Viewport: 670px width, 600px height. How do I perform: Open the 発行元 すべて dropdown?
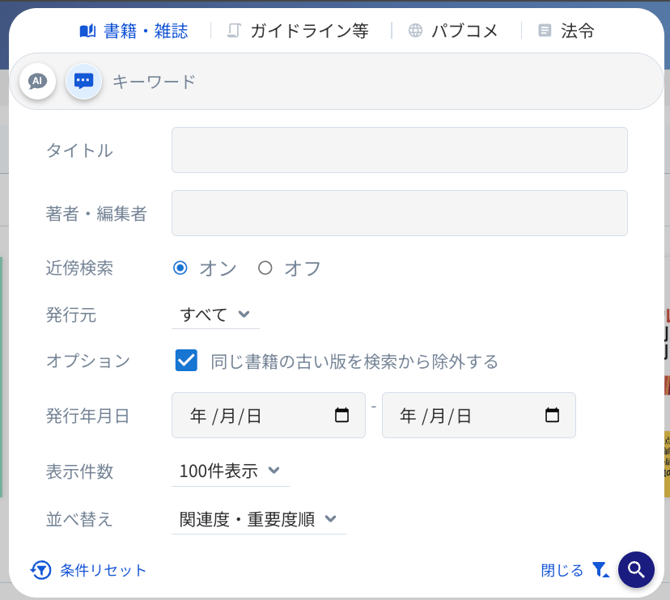point(215,315)
